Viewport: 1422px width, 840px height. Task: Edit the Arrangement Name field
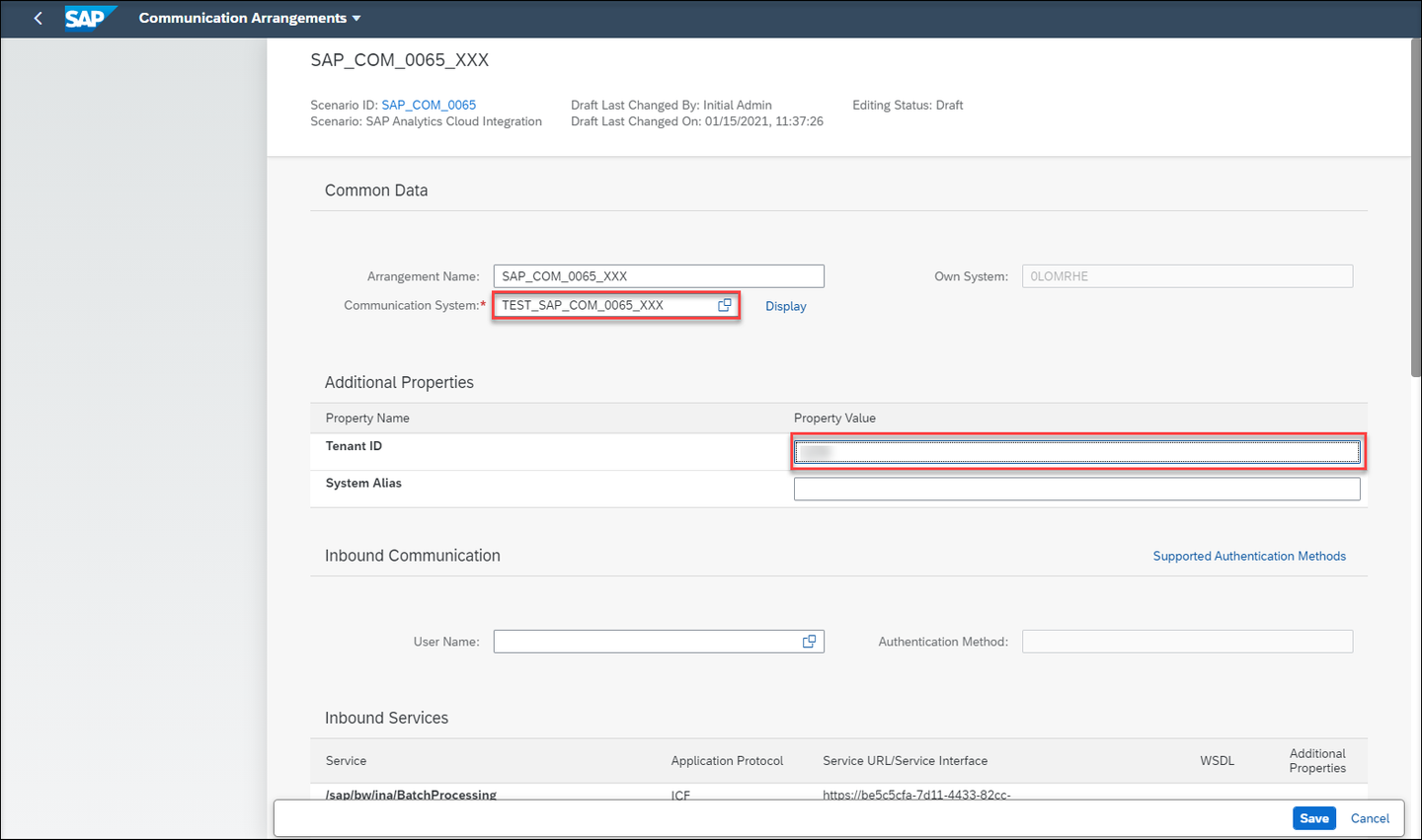(x=659, y=276)
